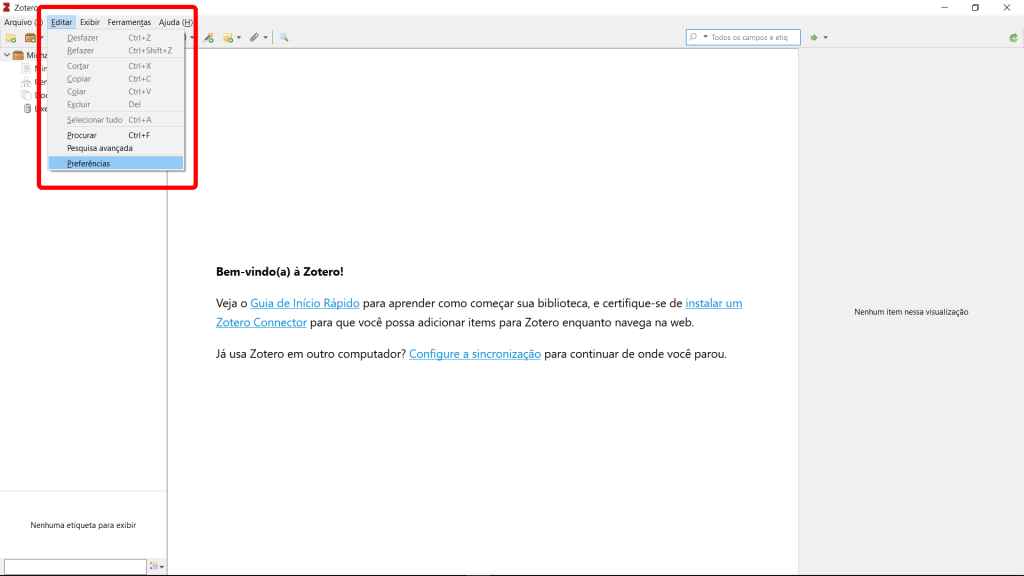Click the green locate arrow icon

pos(815,38)
